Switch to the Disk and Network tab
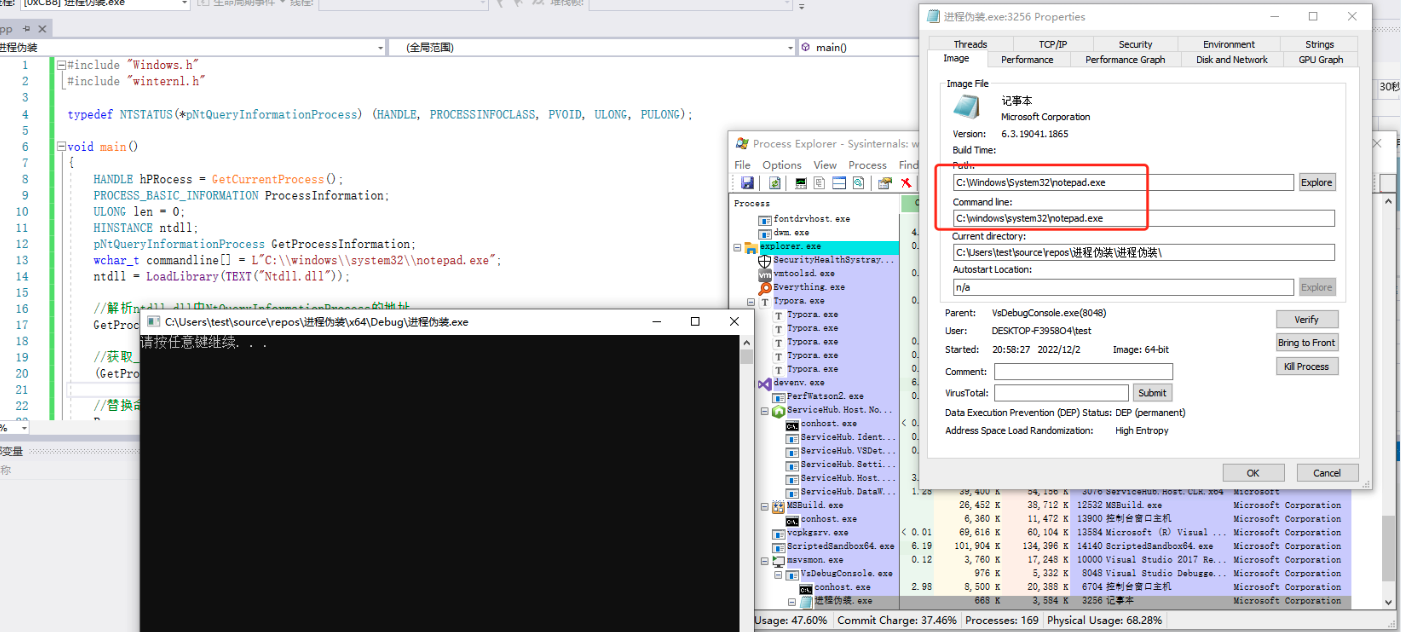Viewport: 1401px width, 632px height. coord(1232,59)
